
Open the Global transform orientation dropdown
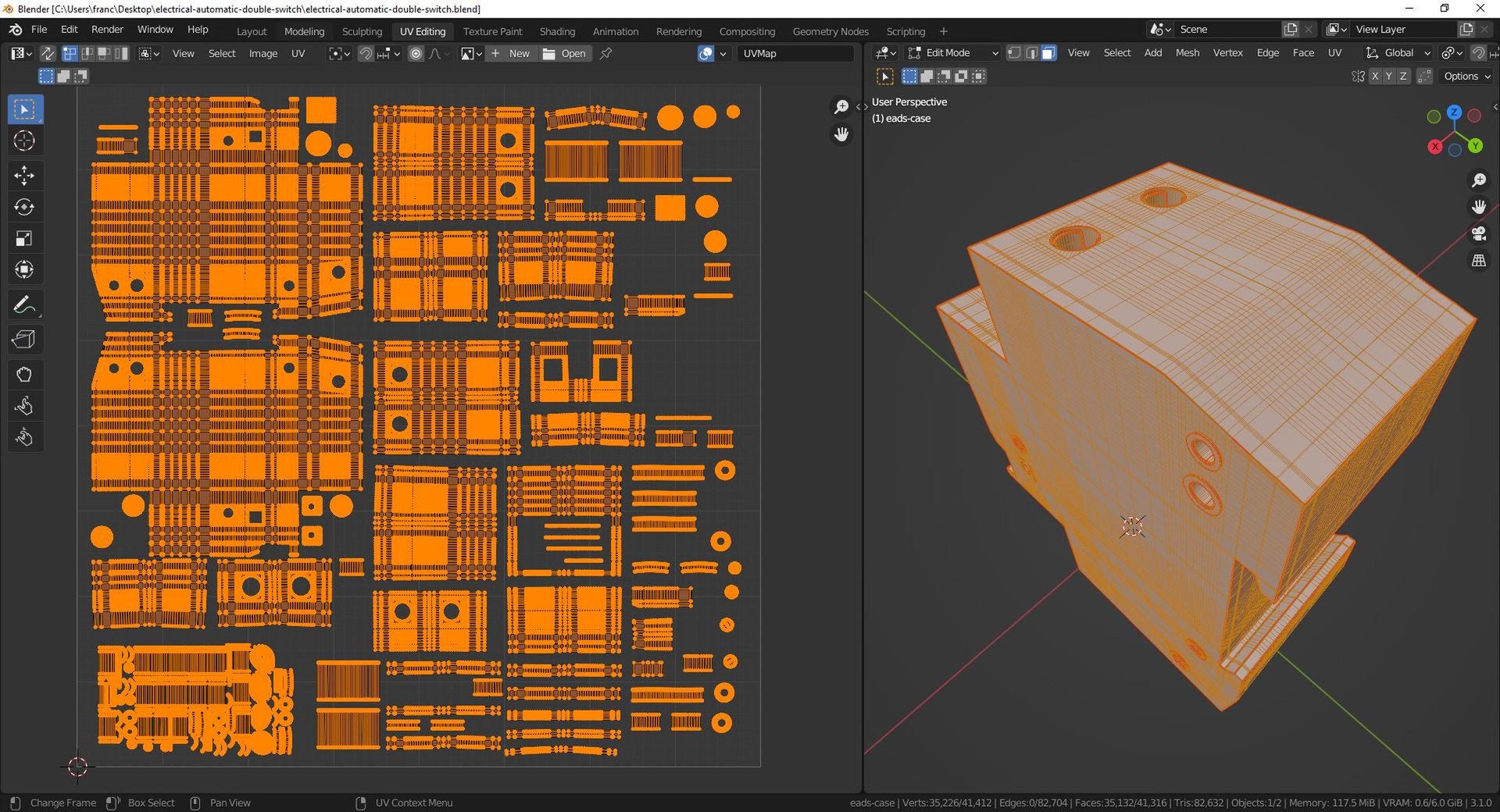click(x=1398, y=53)
